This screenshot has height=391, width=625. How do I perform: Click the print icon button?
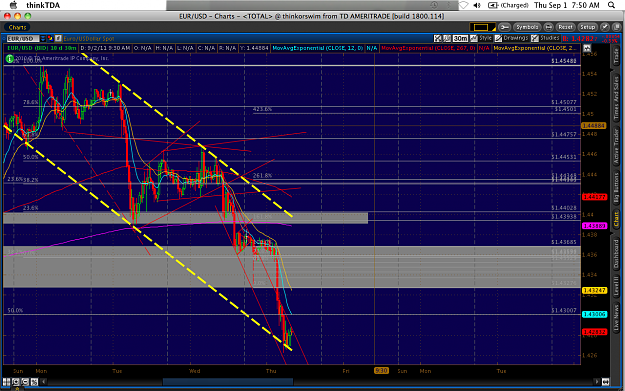pos(548,27)
